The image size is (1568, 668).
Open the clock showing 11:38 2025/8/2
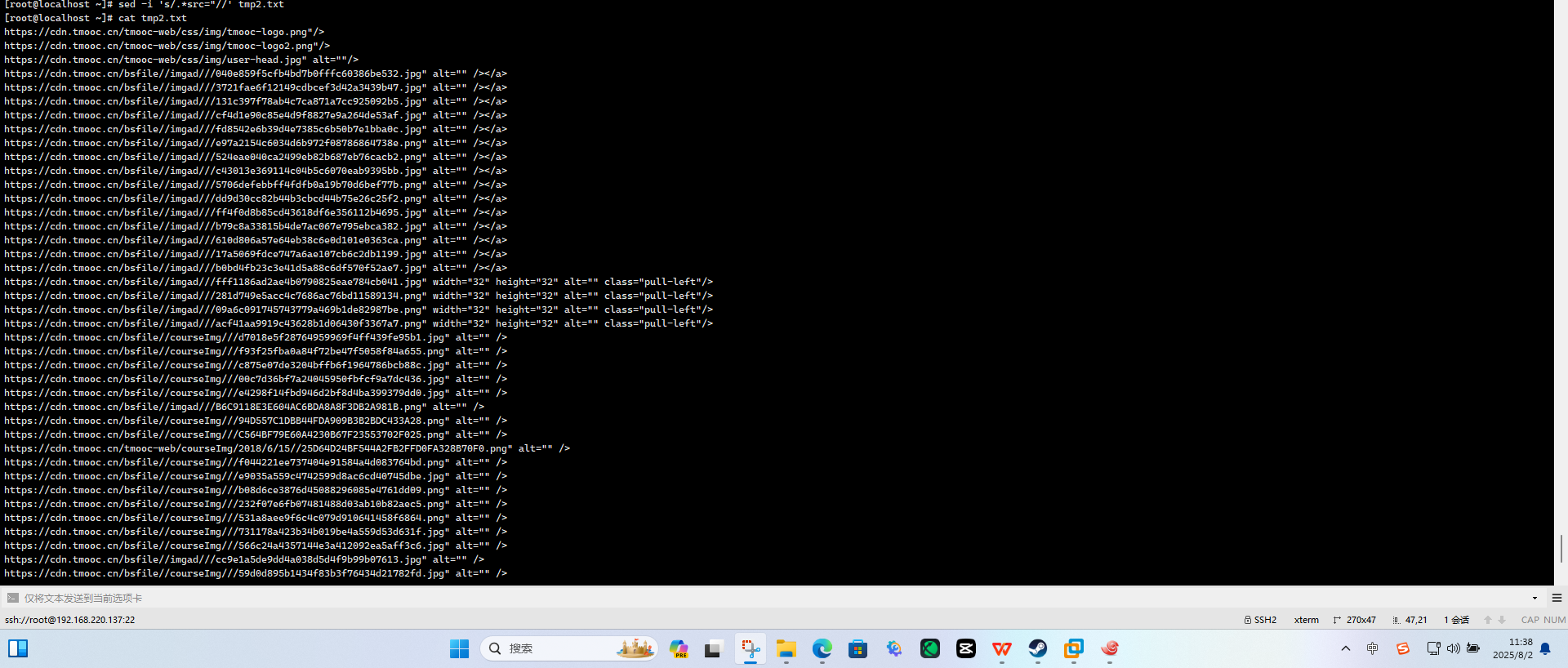pos(1512,648)
